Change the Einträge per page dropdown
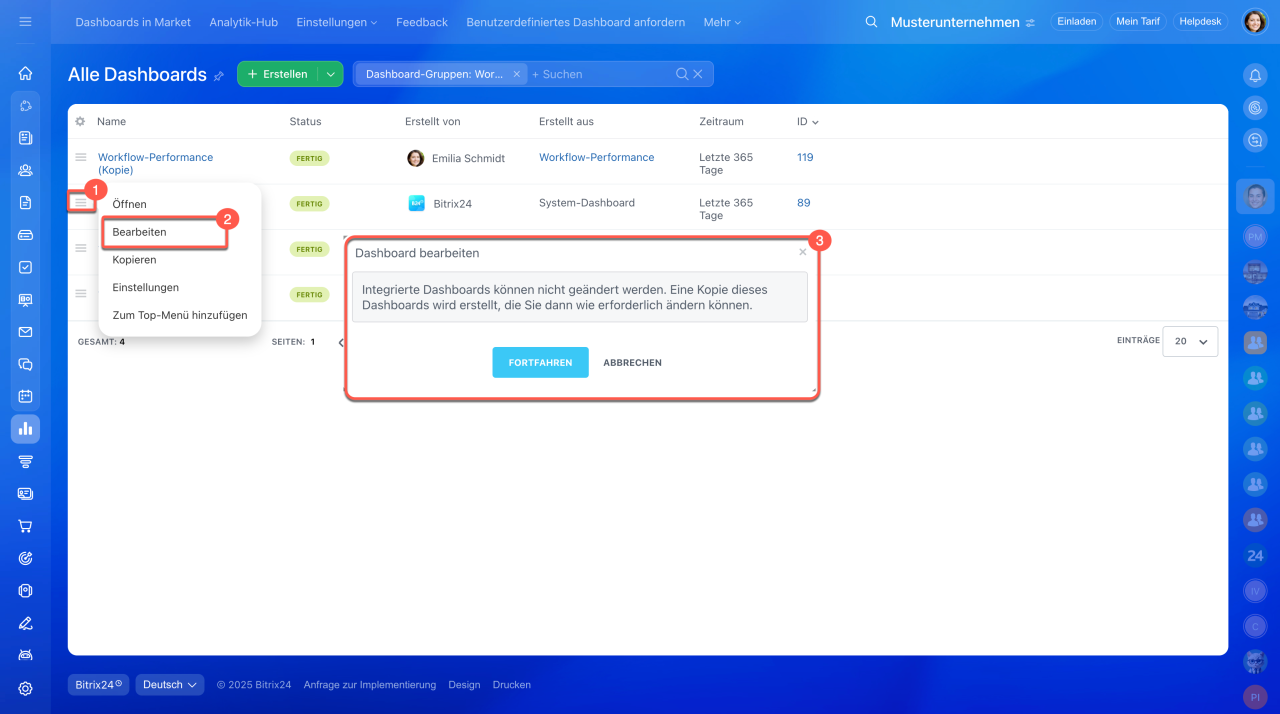 [1190, 341]
